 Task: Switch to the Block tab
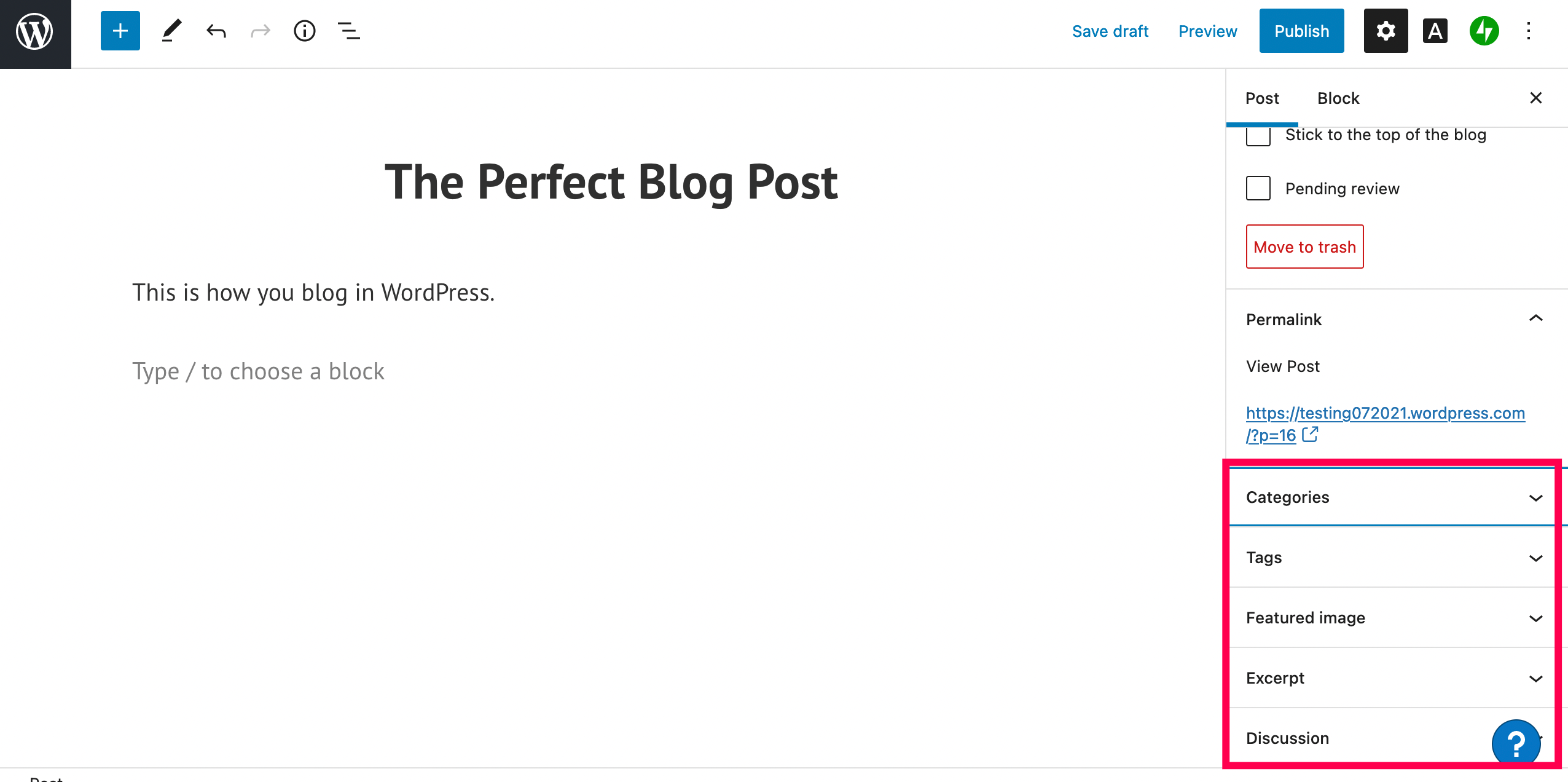point(1338,98)
